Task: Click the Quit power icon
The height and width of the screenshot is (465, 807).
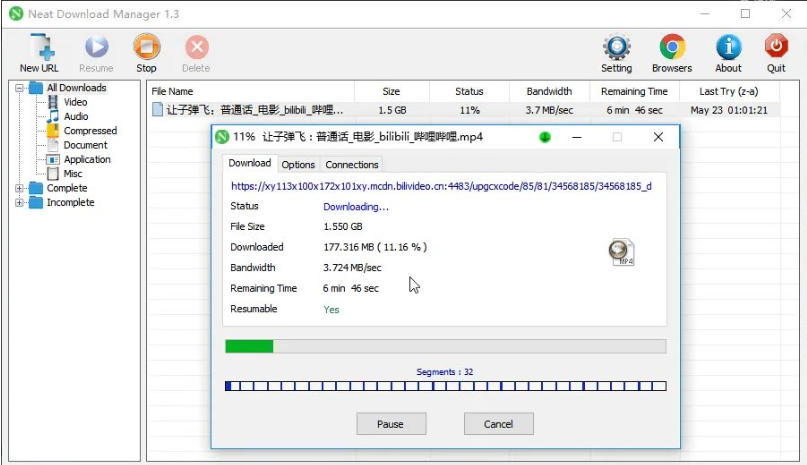Action: click(776, 47)
